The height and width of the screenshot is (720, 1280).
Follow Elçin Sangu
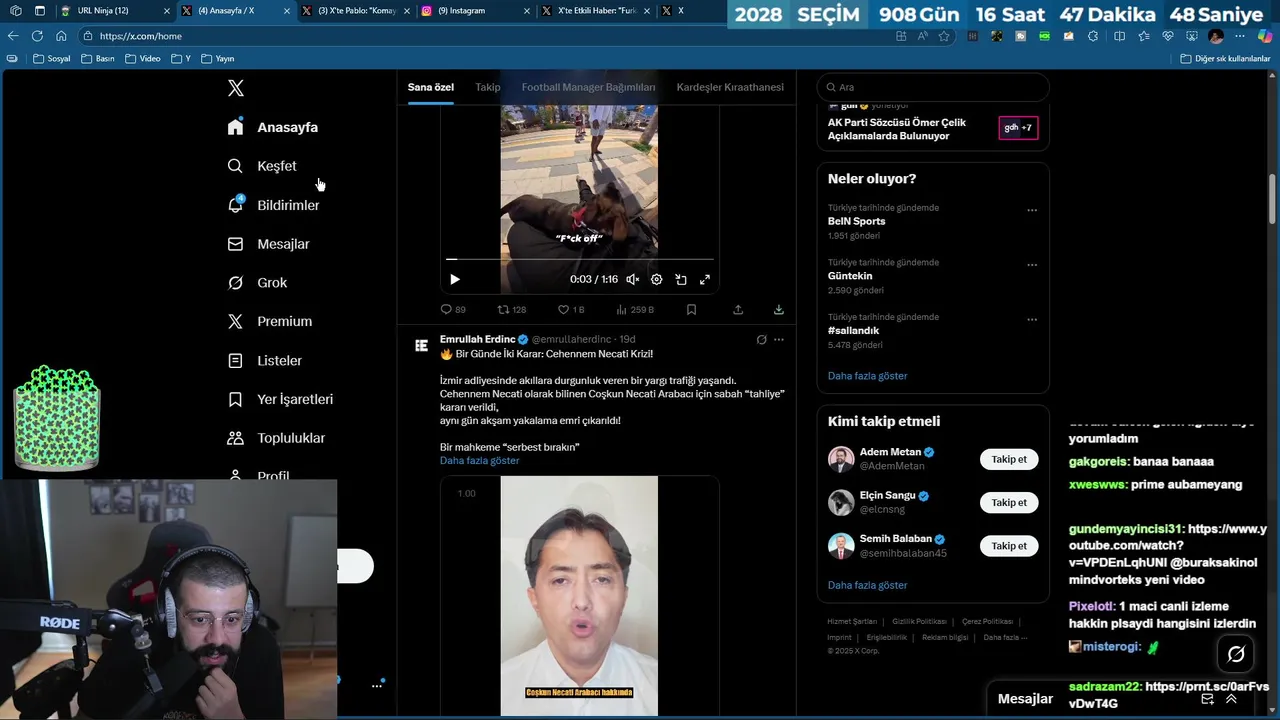(1009, 503)
